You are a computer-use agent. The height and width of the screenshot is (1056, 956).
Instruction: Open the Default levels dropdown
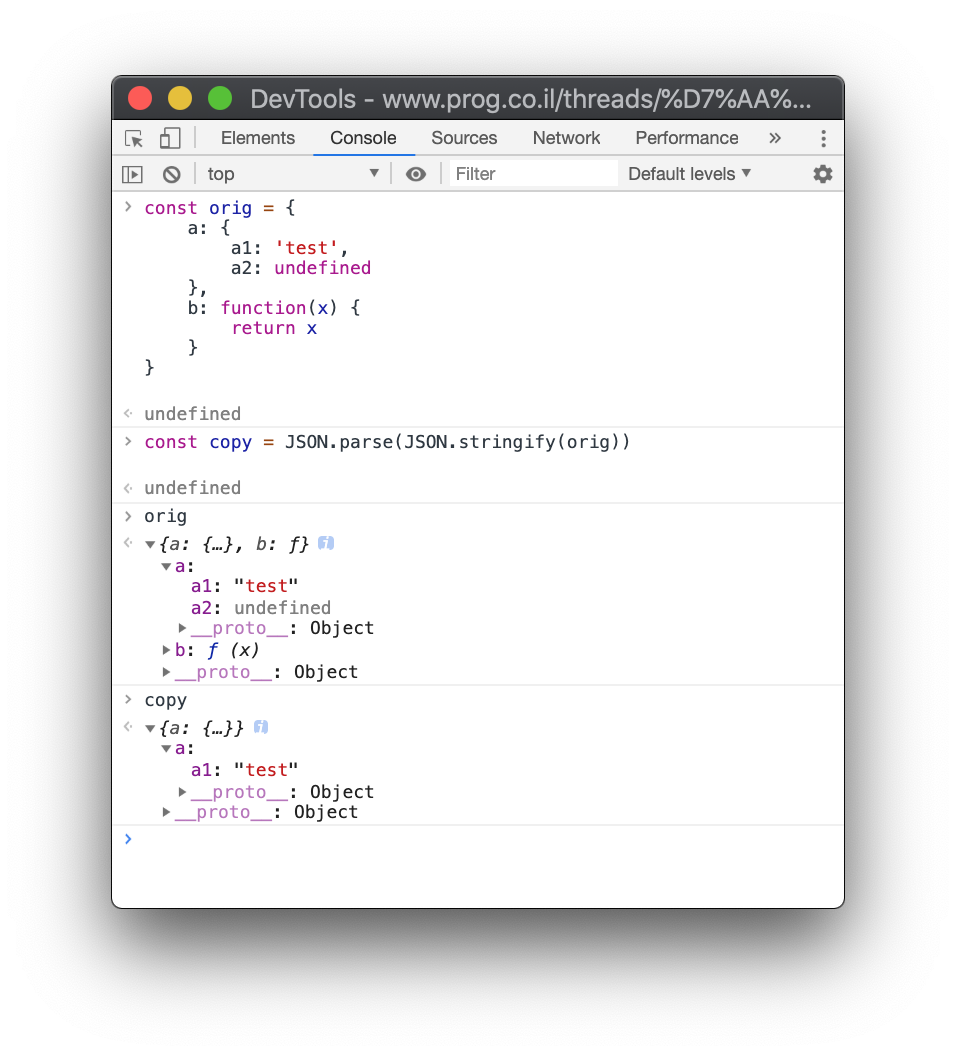pos(689,173)
